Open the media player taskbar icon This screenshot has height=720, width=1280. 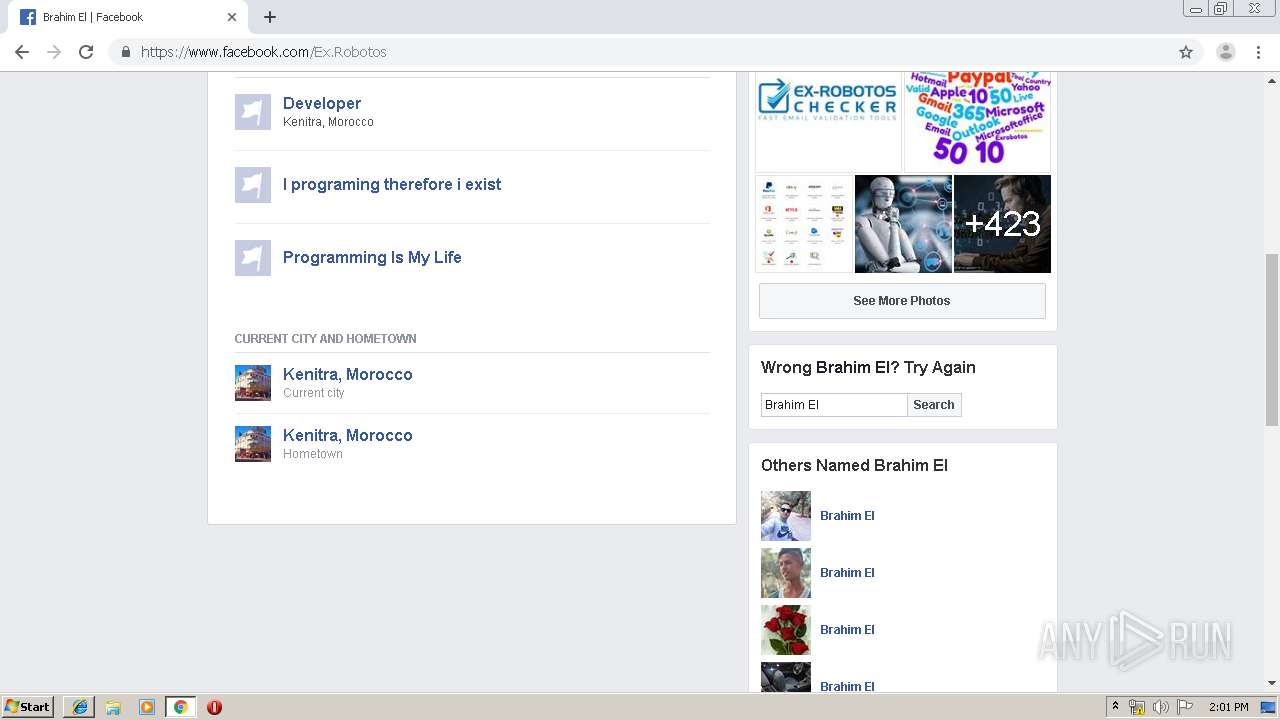click(147, 707)
